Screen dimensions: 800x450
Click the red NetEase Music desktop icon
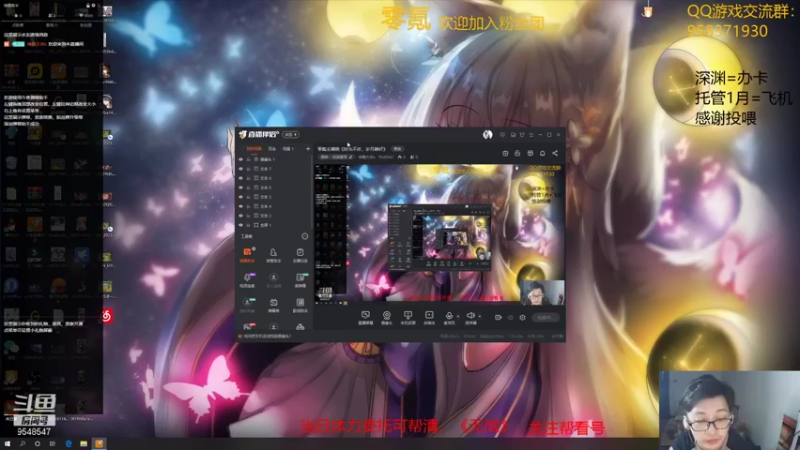[107, 316]
